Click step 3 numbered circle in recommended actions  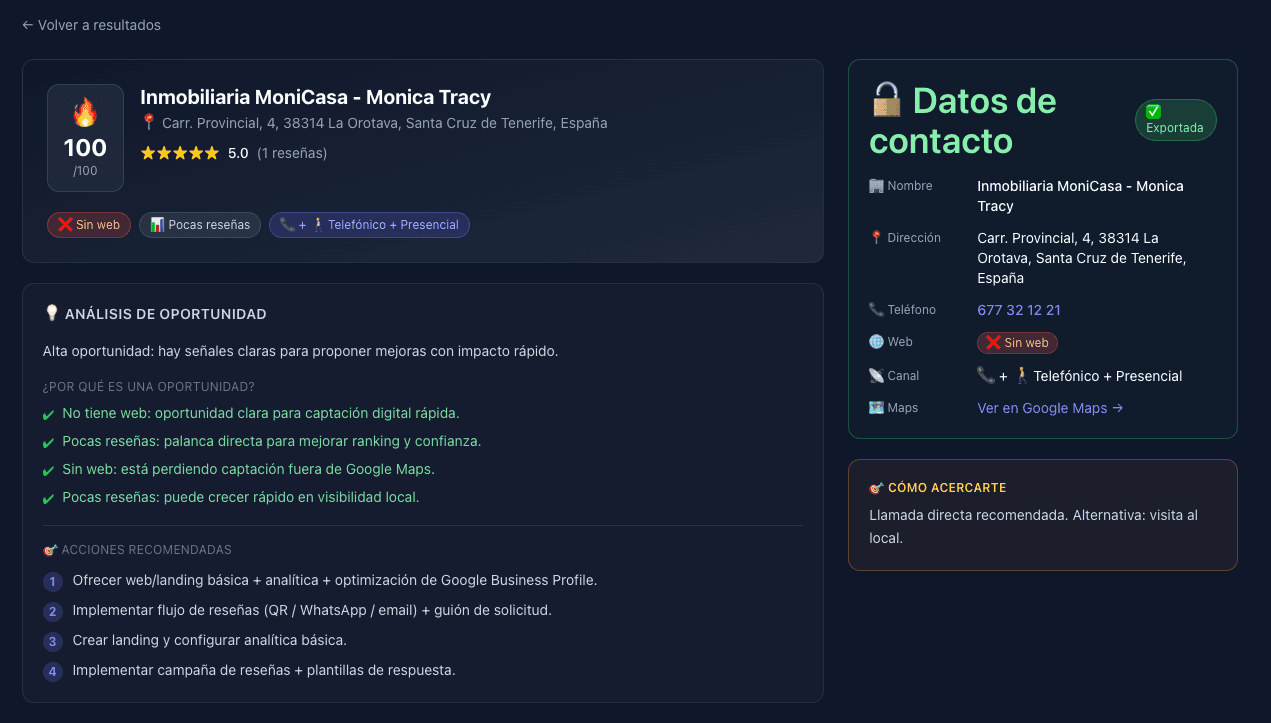coord(52,641)
